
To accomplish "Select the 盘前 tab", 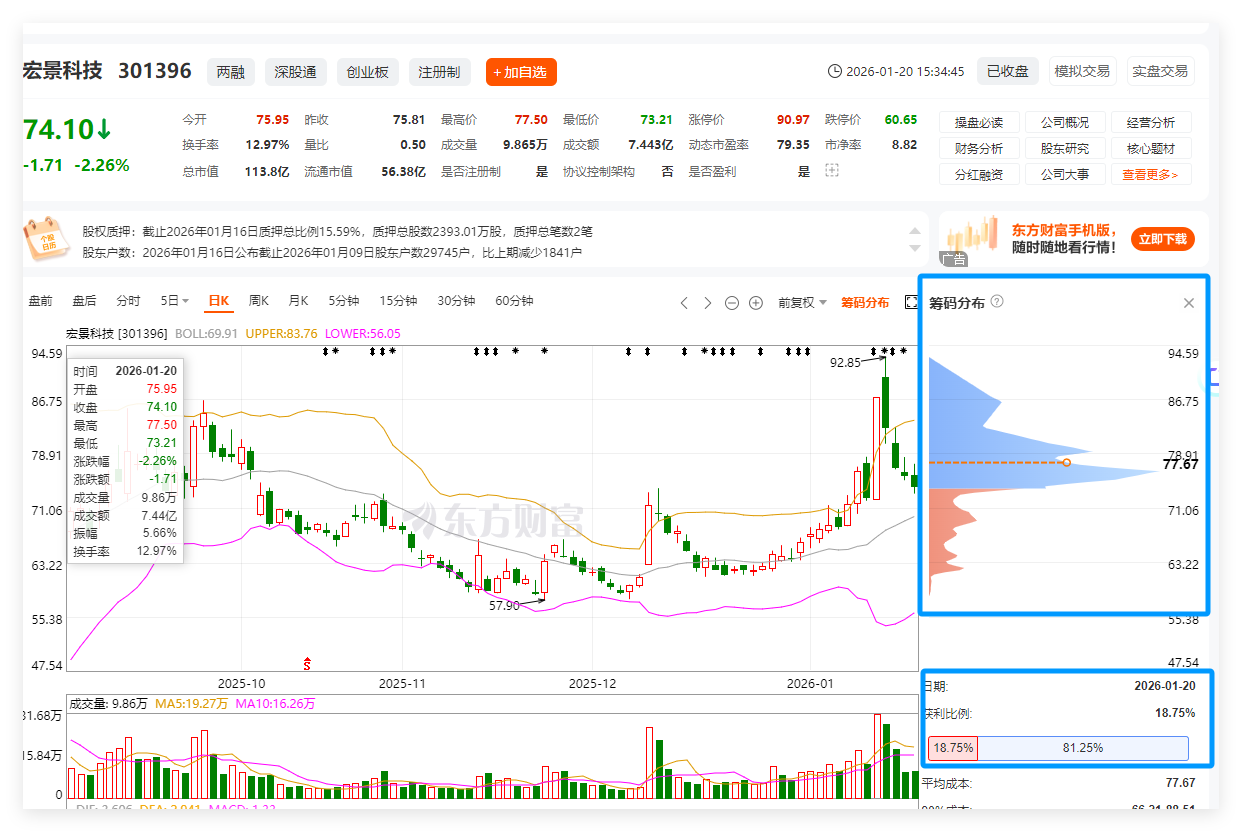I will [41, 300].
